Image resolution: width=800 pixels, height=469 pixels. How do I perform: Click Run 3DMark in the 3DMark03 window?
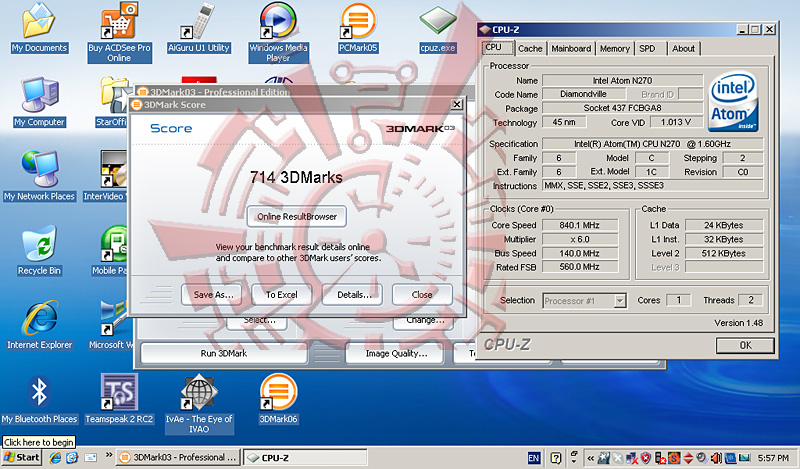223,353
